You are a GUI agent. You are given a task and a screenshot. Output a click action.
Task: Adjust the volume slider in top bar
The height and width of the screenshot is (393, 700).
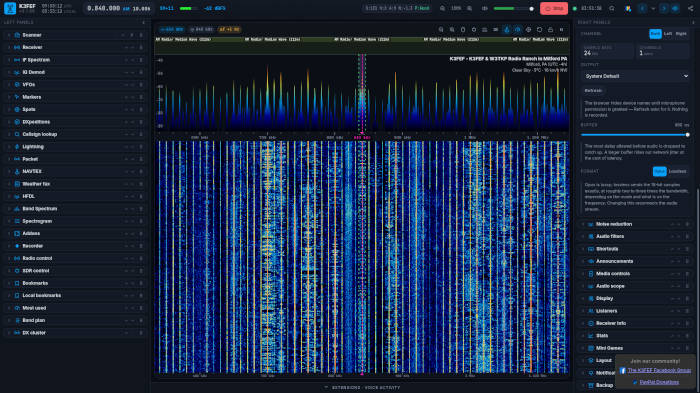click(x=513, y=8)
